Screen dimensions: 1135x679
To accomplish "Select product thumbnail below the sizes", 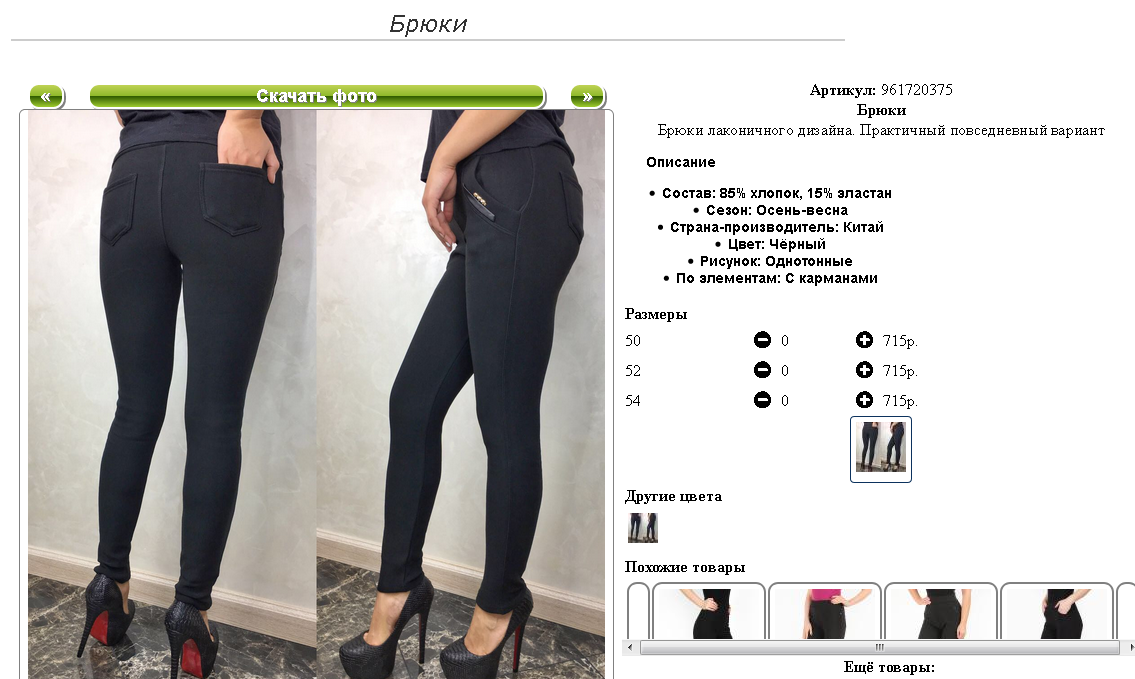I will coord(880,449).
